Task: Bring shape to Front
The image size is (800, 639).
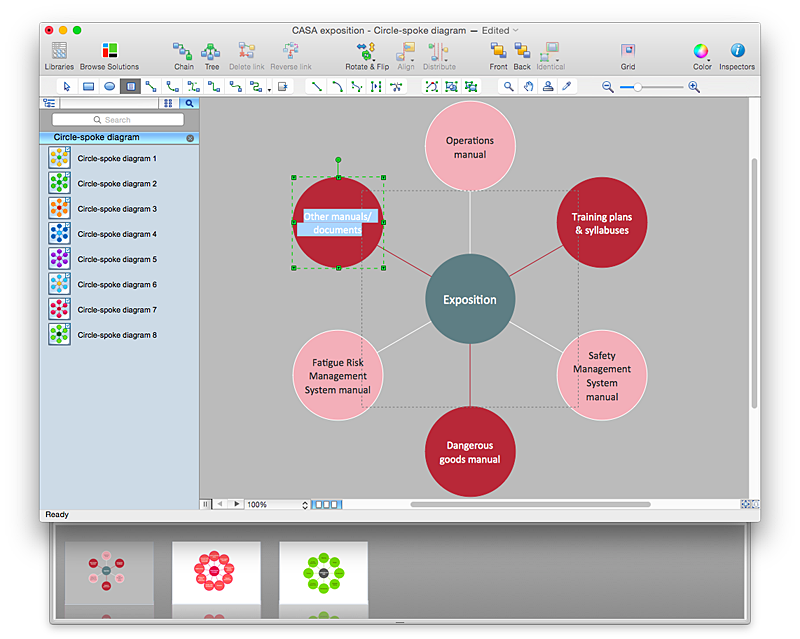Action: click(x=498, y=50)
